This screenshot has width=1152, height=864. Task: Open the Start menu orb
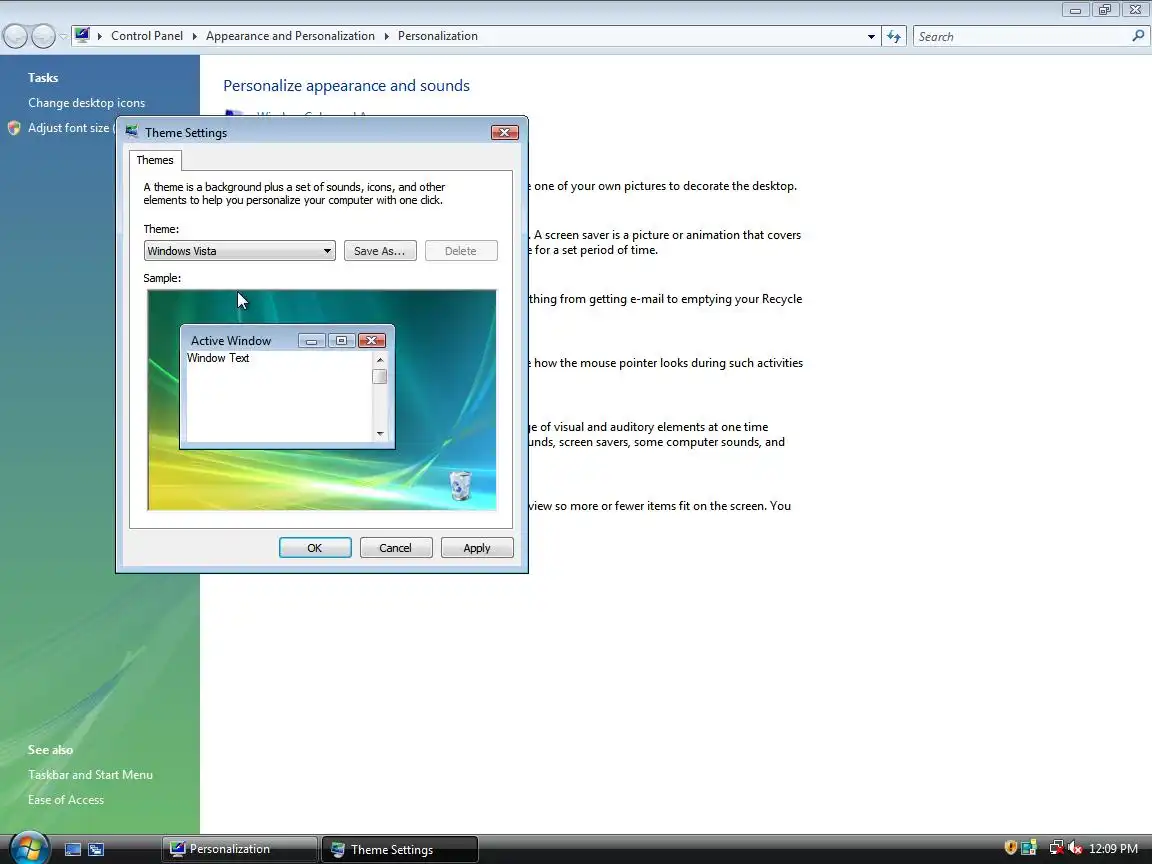tap(29, 848)
